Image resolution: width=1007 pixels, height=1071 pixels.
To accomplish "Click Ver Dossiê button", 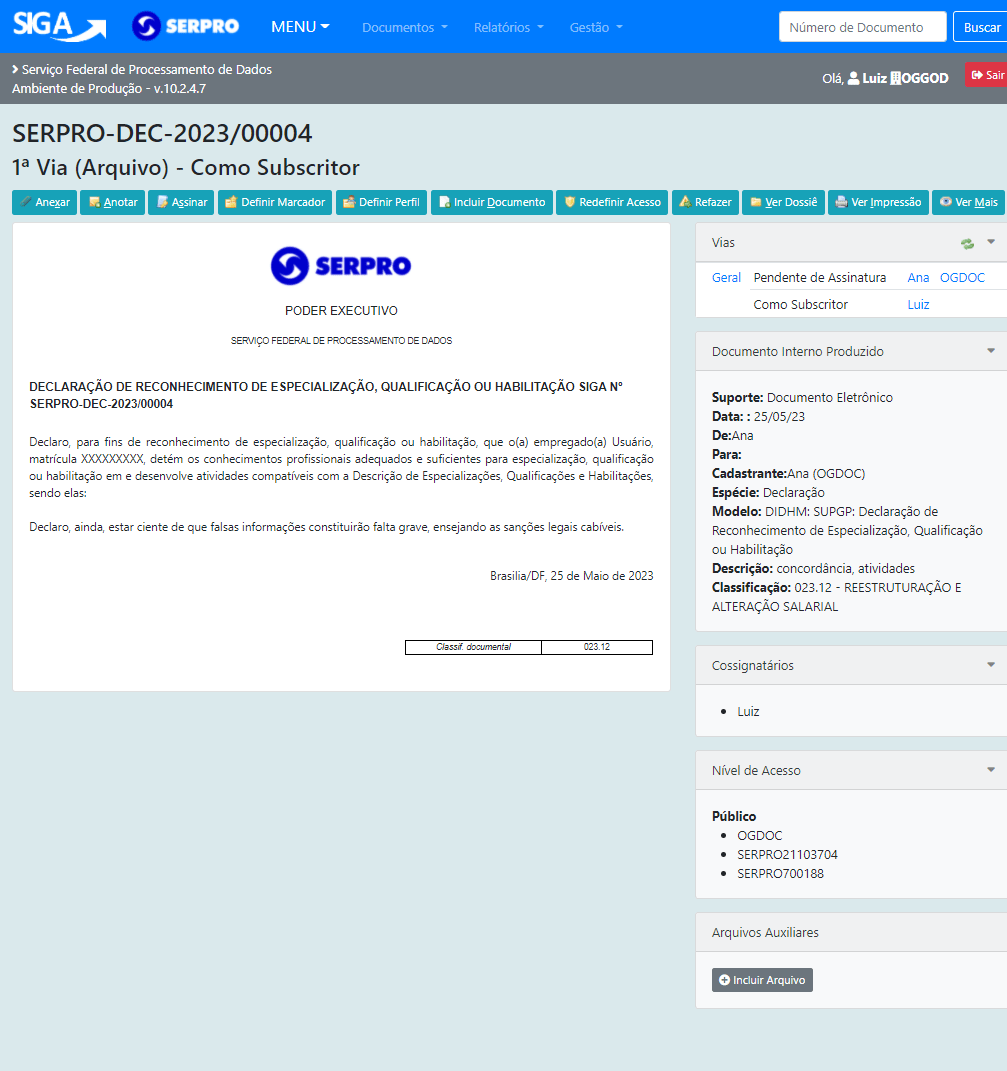I will [783, 202].
